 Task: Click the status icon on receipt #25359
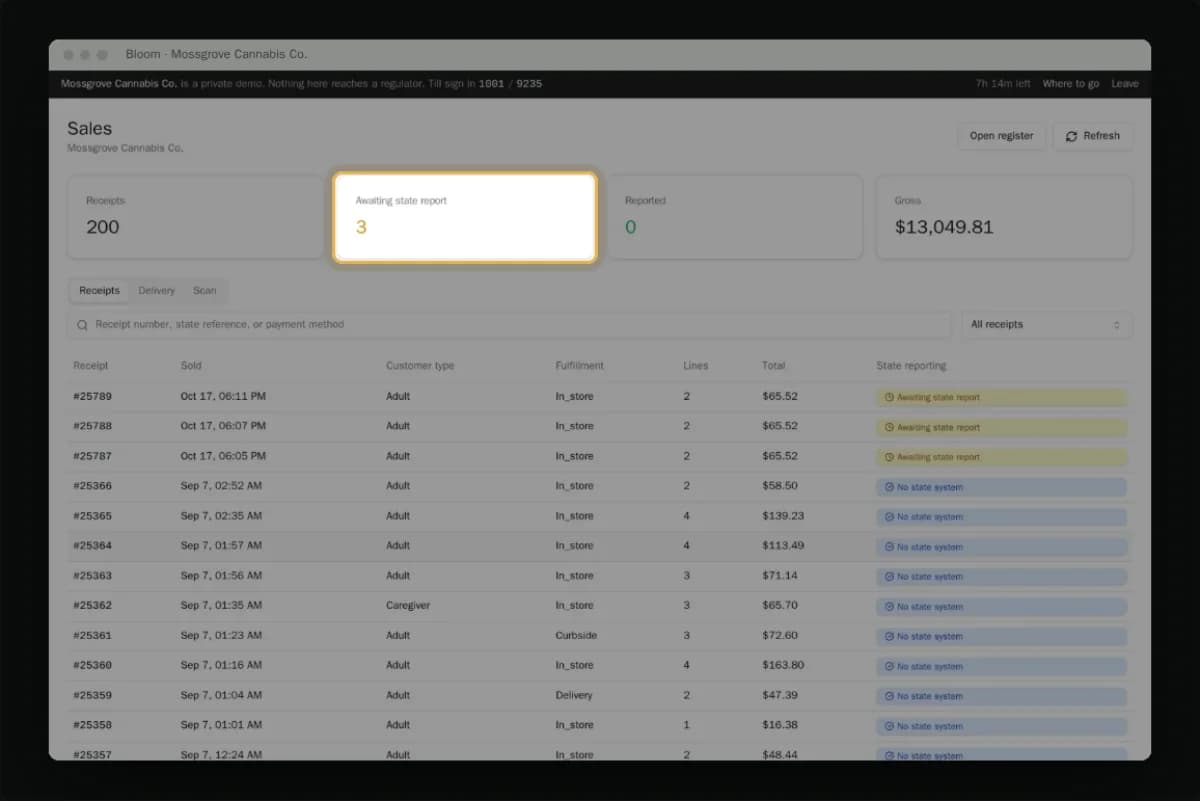point(890,696)
